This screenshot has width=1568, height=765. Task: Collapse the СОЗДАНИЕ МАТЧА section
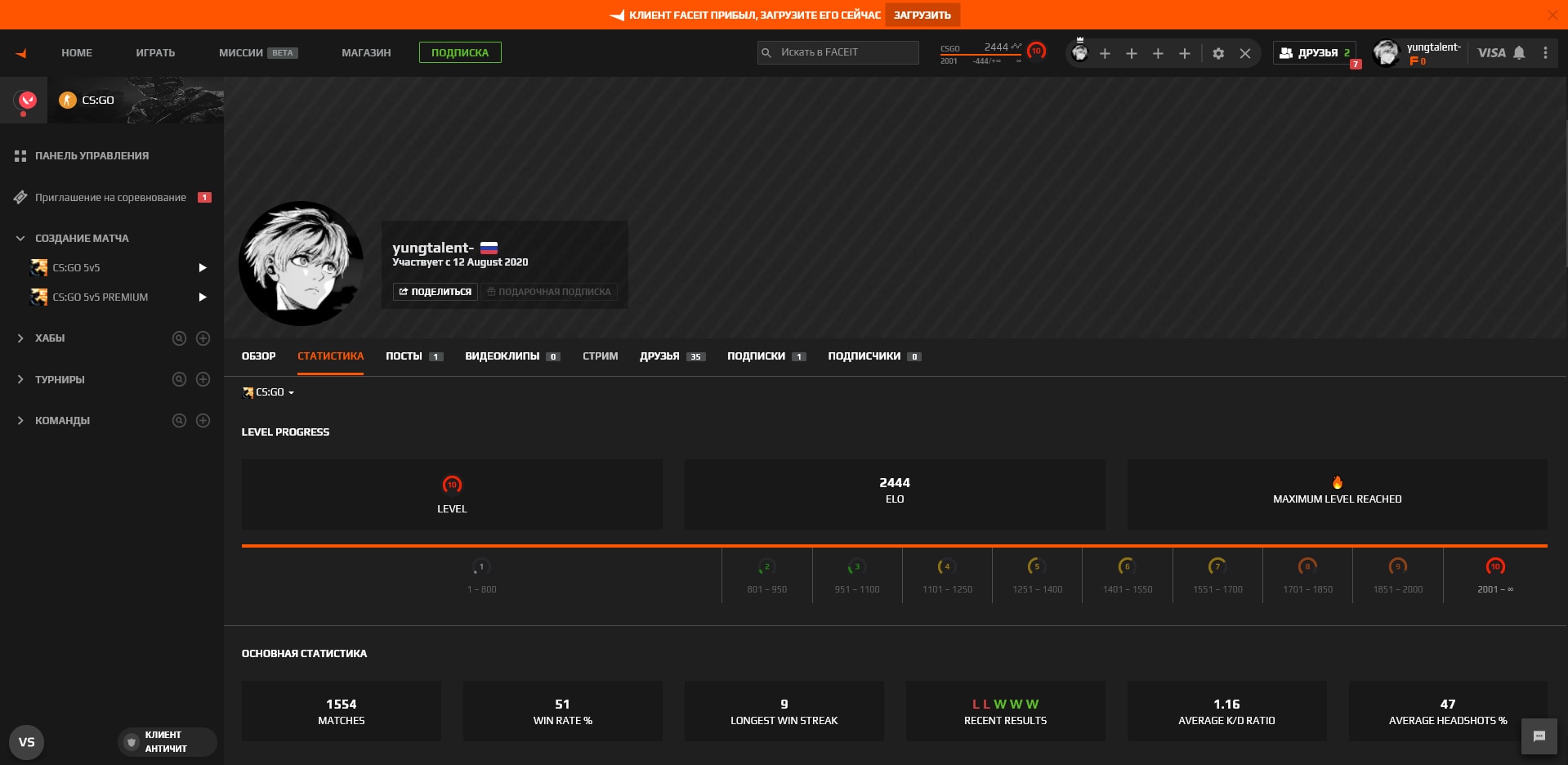[20, 239]
